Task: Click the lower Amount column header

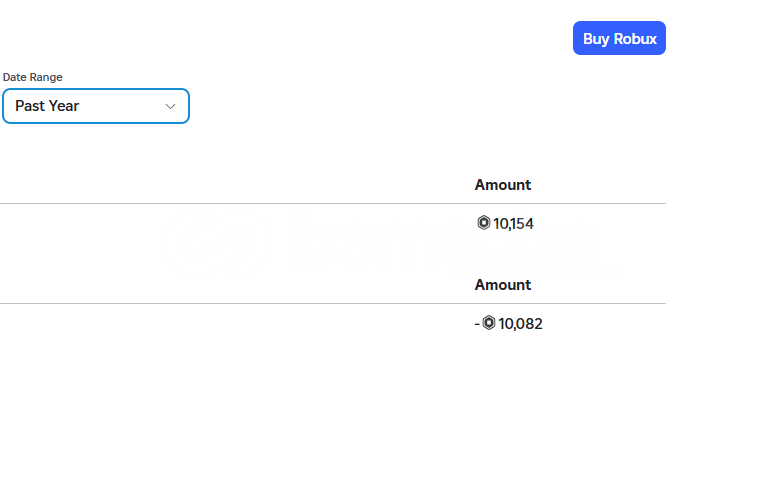Action: click(503, 285)
